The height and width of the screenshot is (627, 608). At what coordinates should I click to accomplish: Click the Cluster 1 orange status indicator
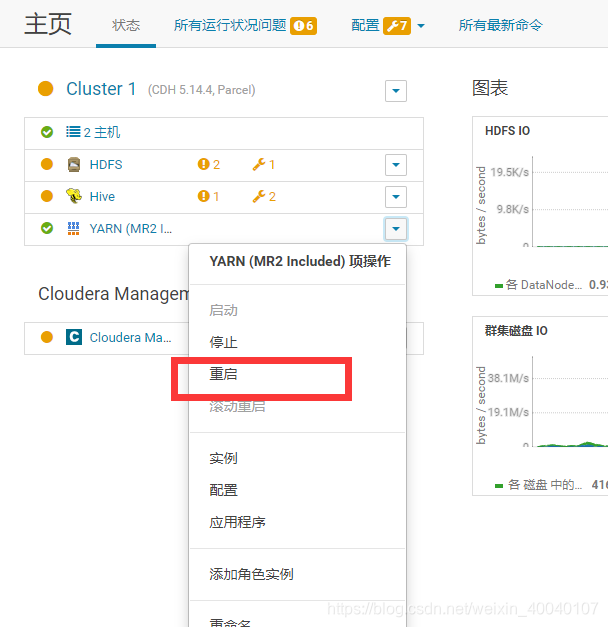pyautogui.click(x=46, y=88)
